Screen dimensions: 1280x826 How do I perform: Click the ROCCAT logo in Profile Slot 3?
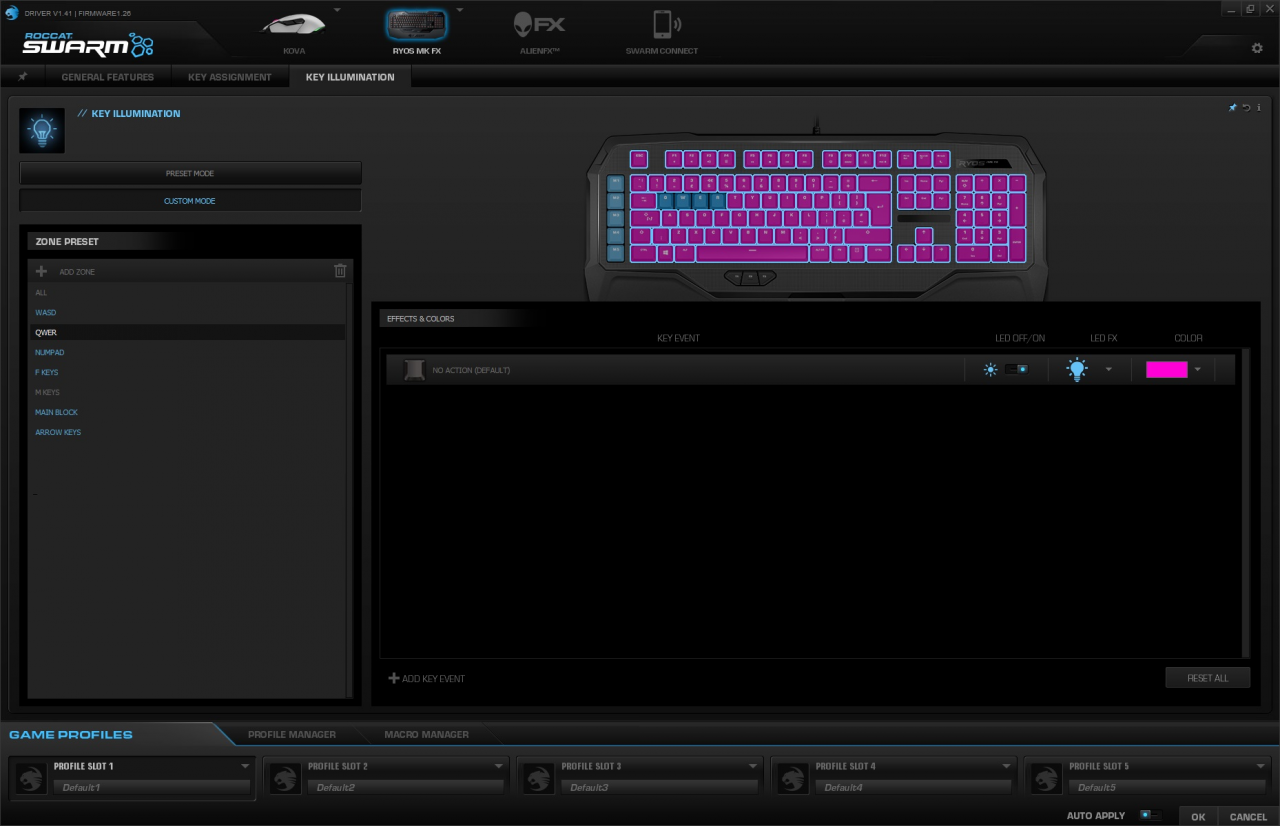(x=539, y=778)
